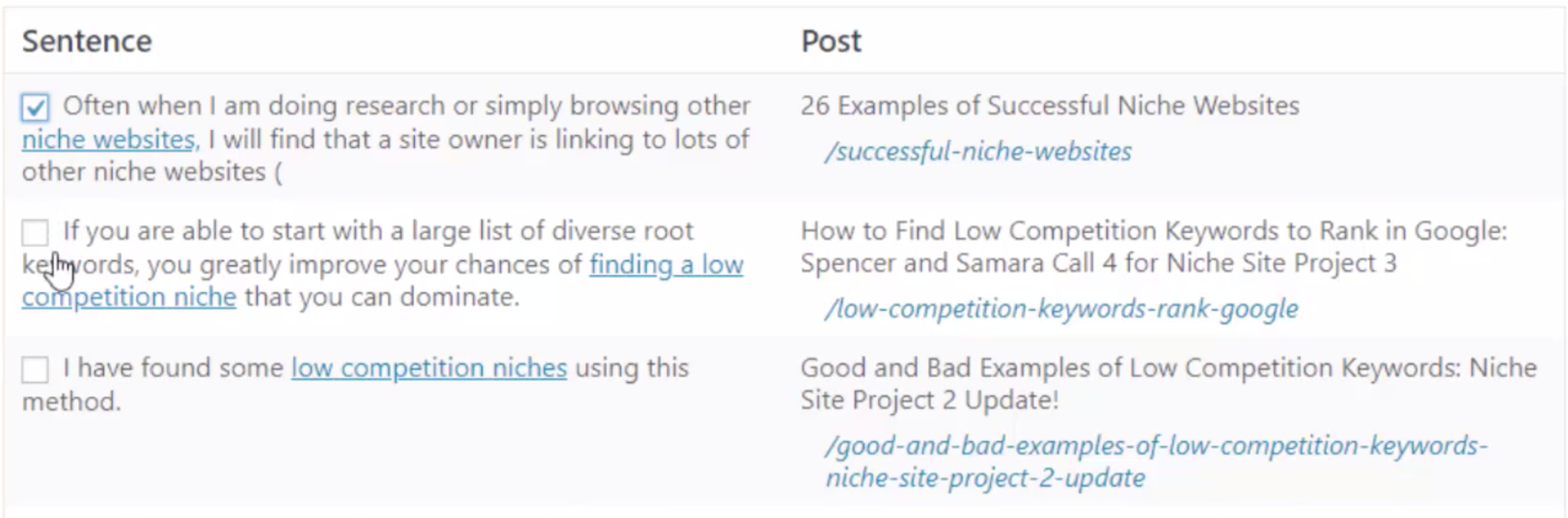Viewport: 1568px width, 518px height.
Task: Visit the 'low competition niches' link
Action: 429,368
